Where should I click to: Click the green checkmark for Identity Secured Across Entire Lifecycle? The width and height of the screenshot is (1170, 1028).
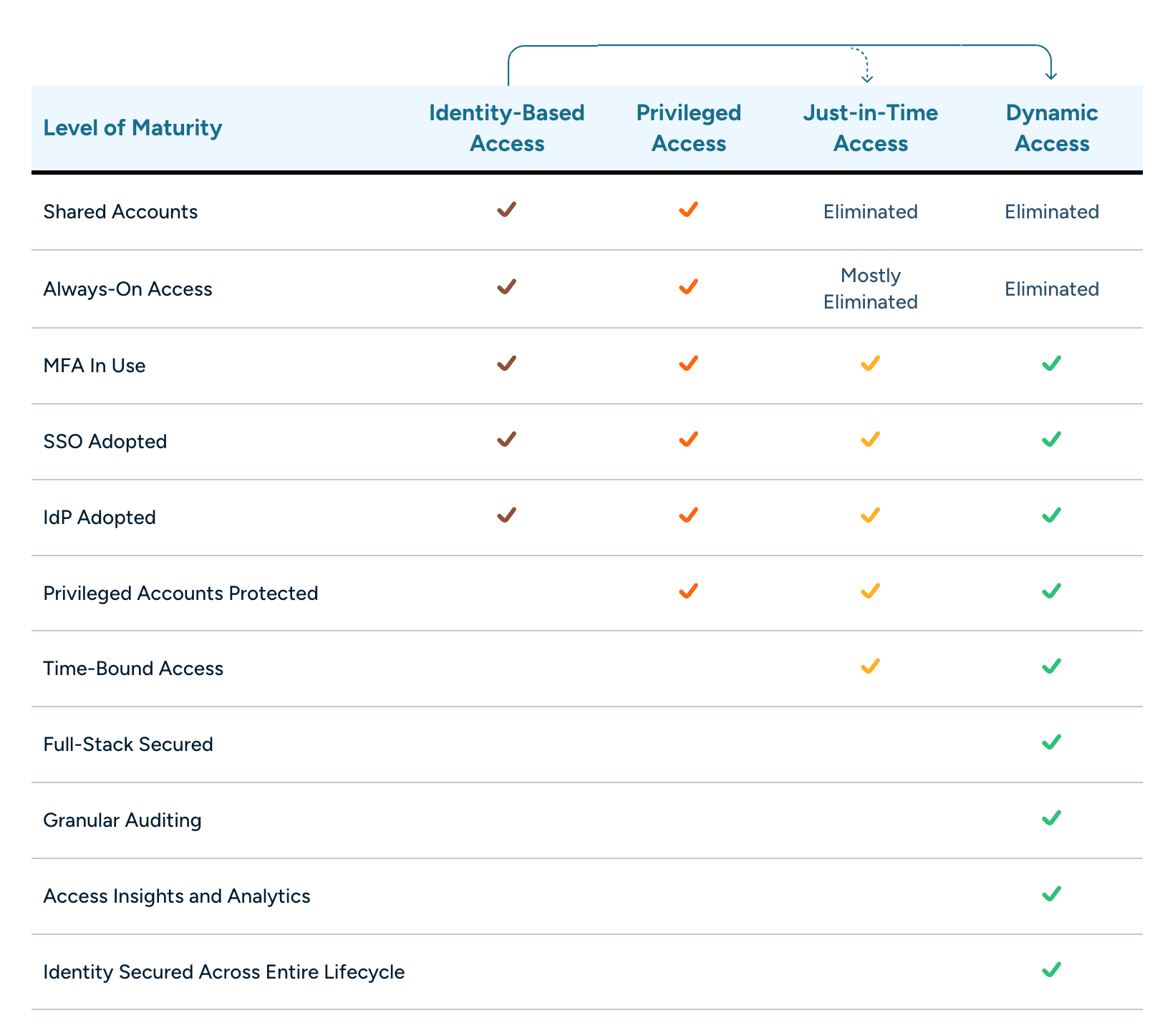pyautogui.click(x=1051, y=970)
